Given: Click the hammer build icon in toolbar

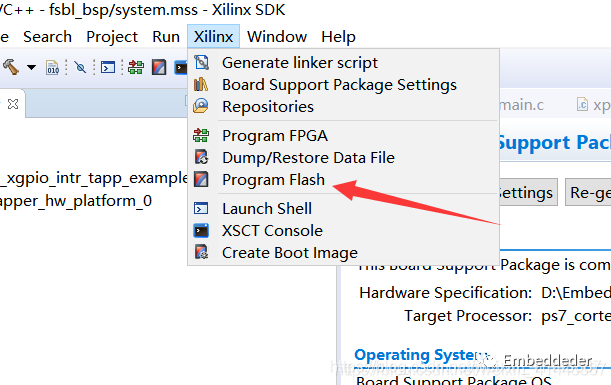Looking at the screenshot, I should tap(11, 67).
